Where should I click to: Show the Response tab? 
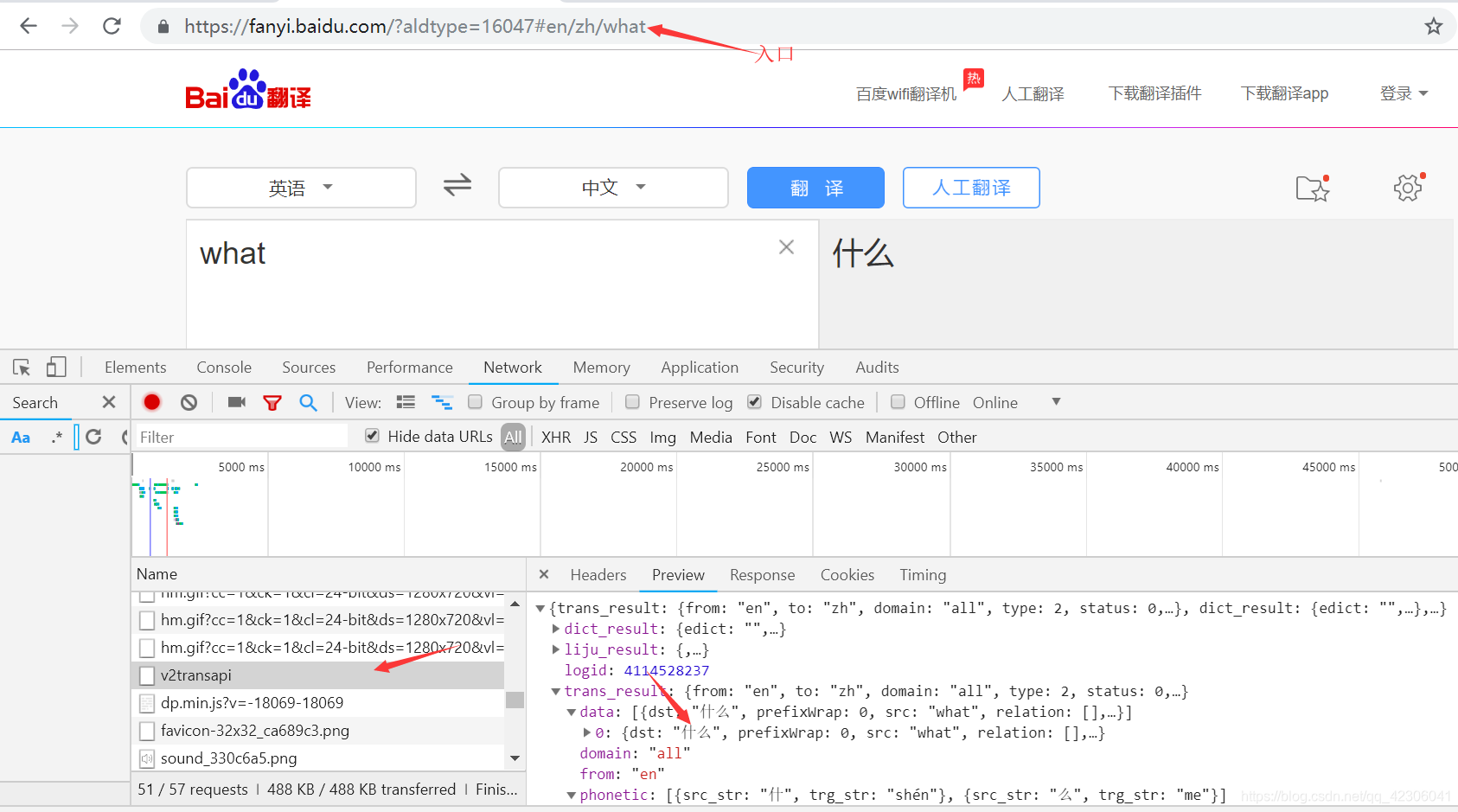[x=762, y=575]
